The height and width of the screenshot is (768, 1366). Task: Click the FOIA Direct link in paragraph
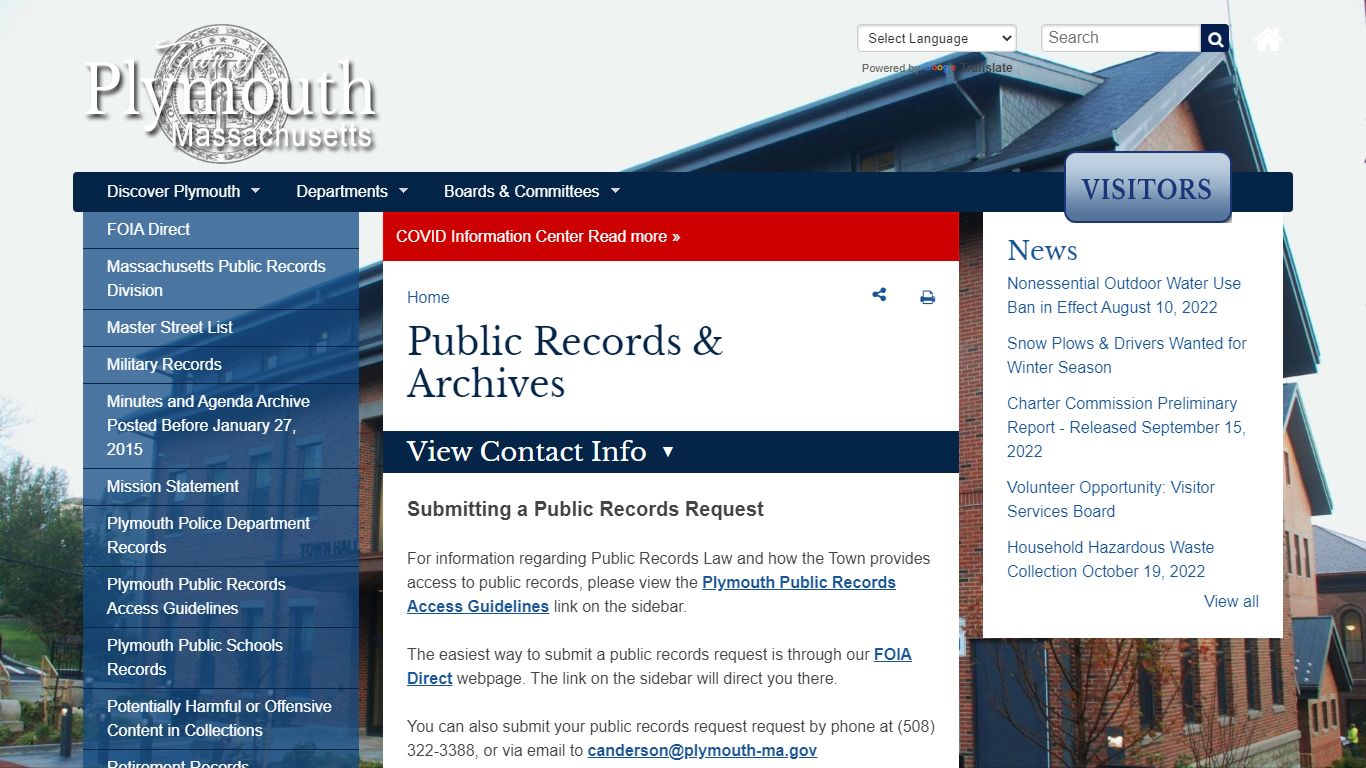tap(659, 666)
